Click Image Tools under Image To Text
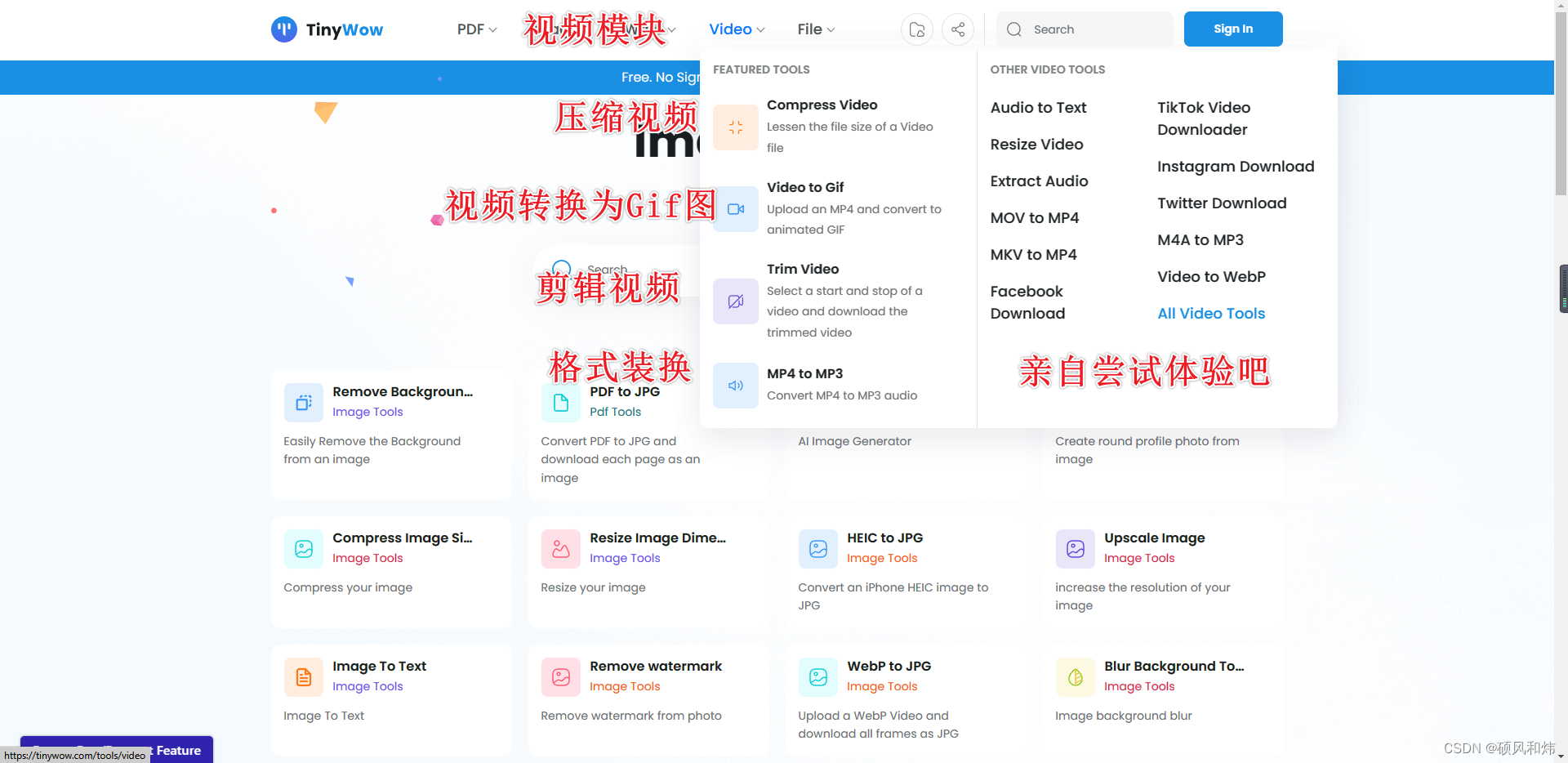Viewport: 1568px width, 763px height. pos(367,687)
